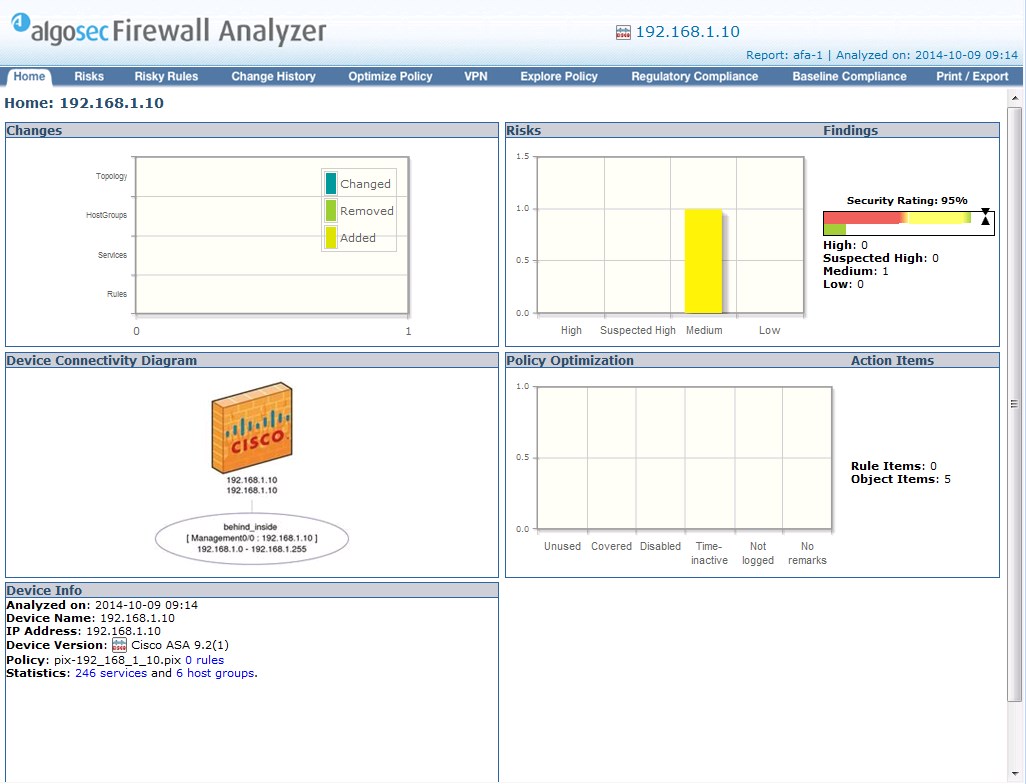
Task: Select the Baseline Compliance tab
Action: (x=849, y=76)
